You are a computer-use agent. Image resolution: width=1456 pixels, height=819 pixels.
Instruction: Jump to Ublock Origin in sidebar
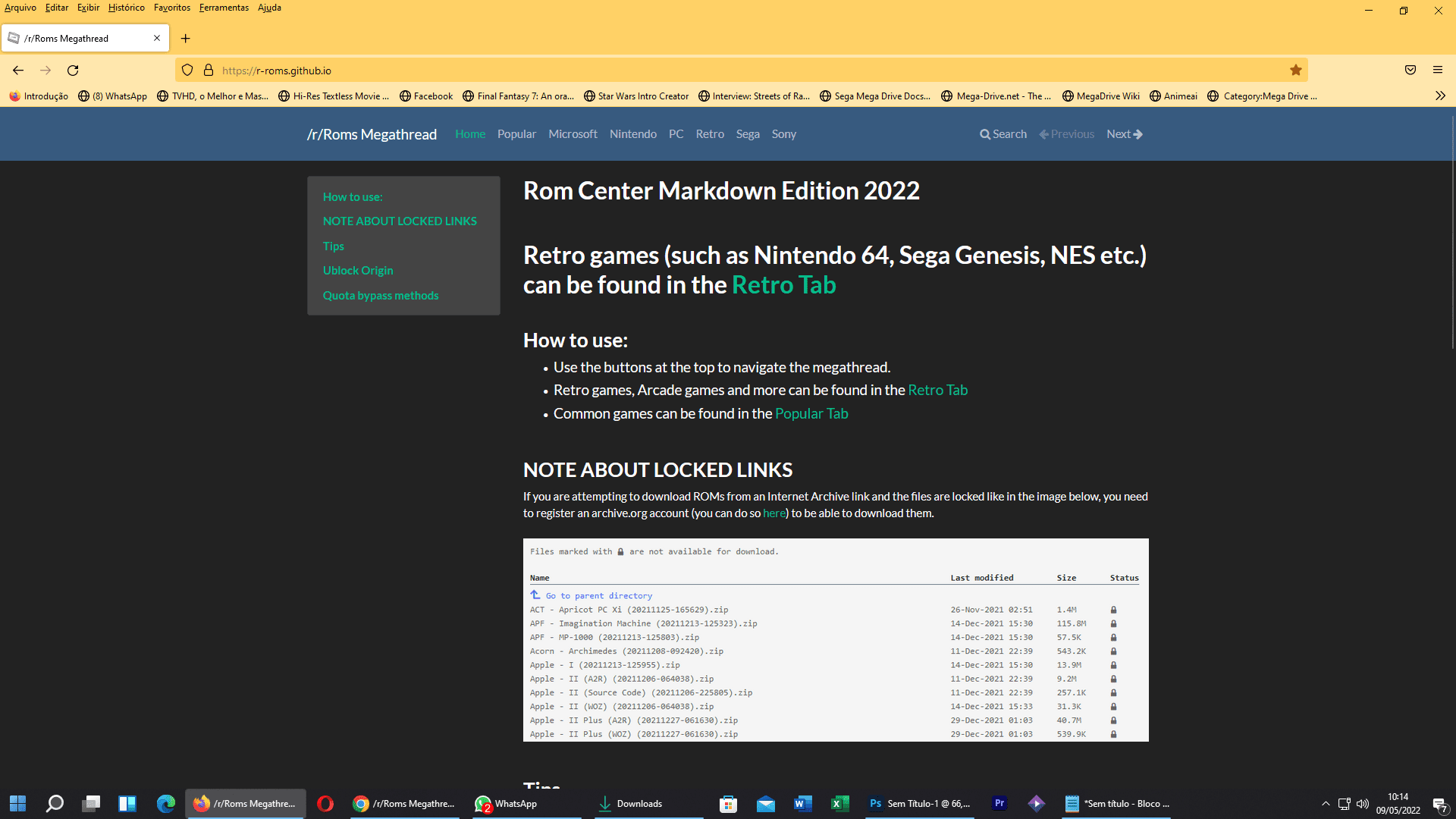(358, 270)
